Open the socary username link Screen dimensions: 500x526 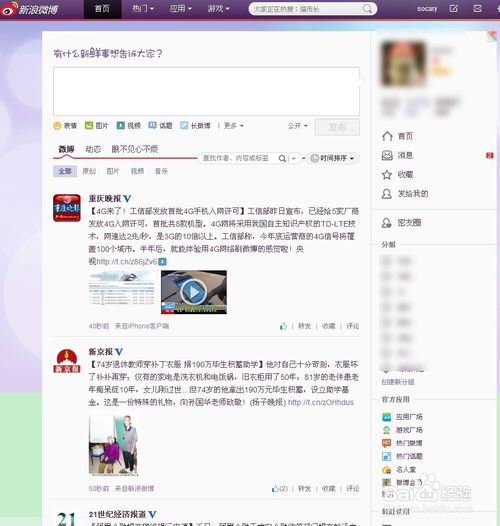(427, 9)
